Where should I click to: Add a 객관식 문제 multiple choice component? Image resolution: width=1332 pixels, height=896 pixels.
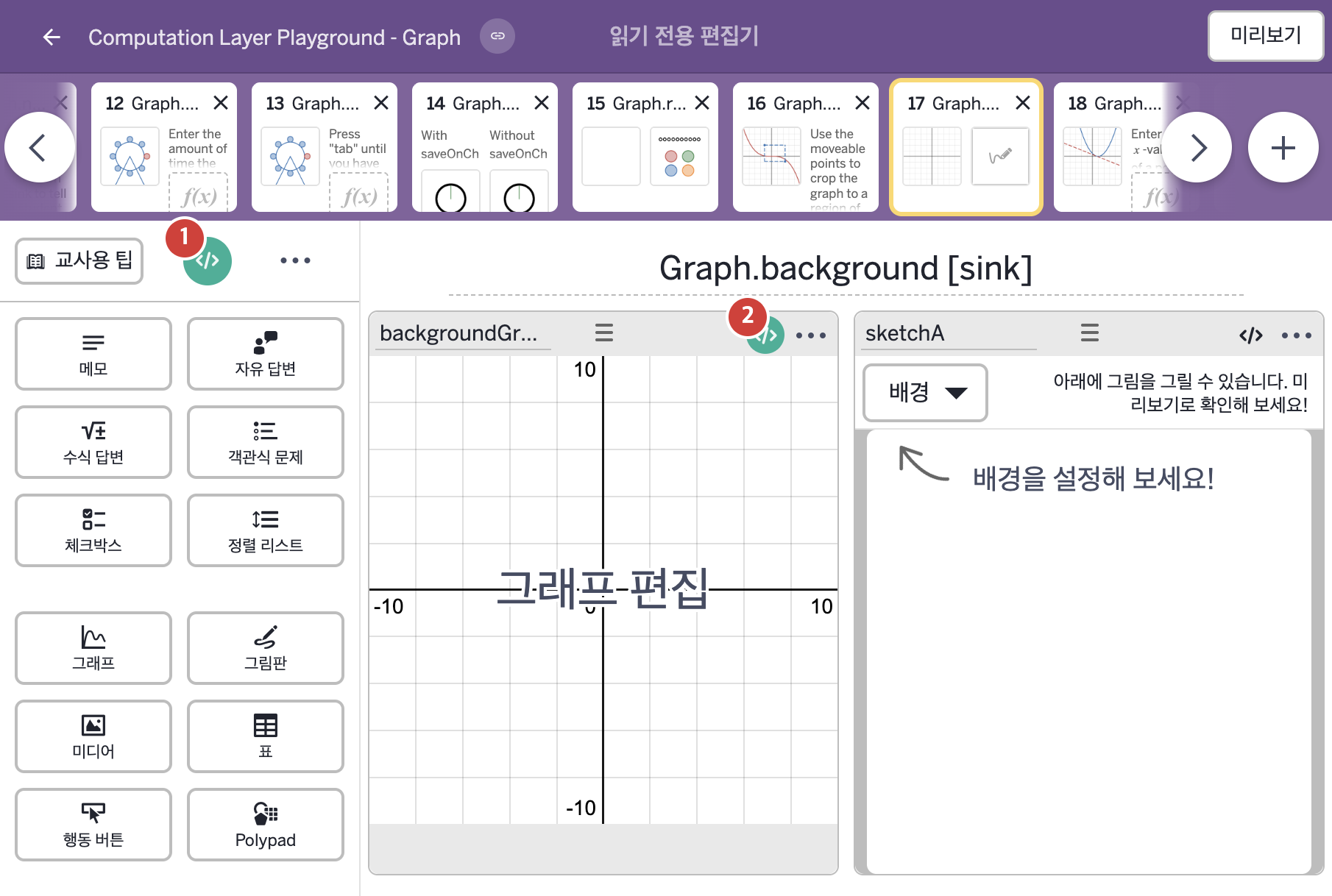tap(266, 442)
